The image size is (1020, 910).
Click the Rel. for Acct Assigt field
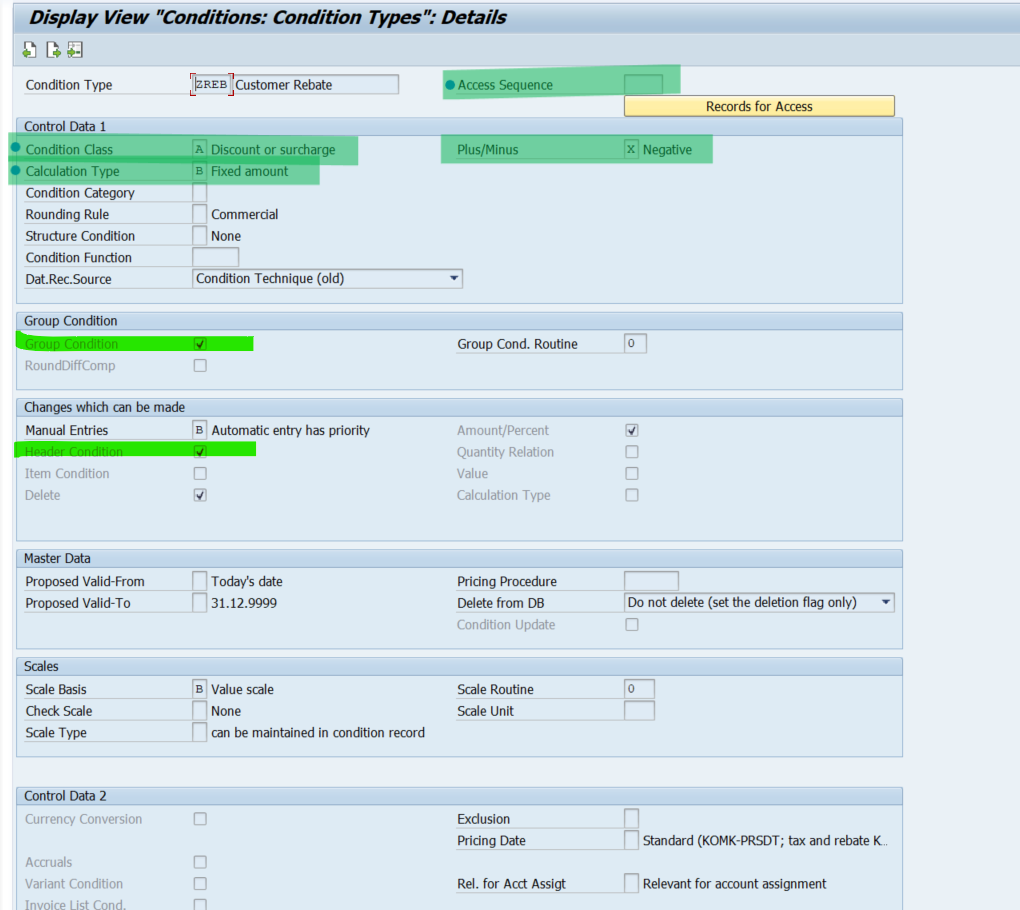point(631,883)
